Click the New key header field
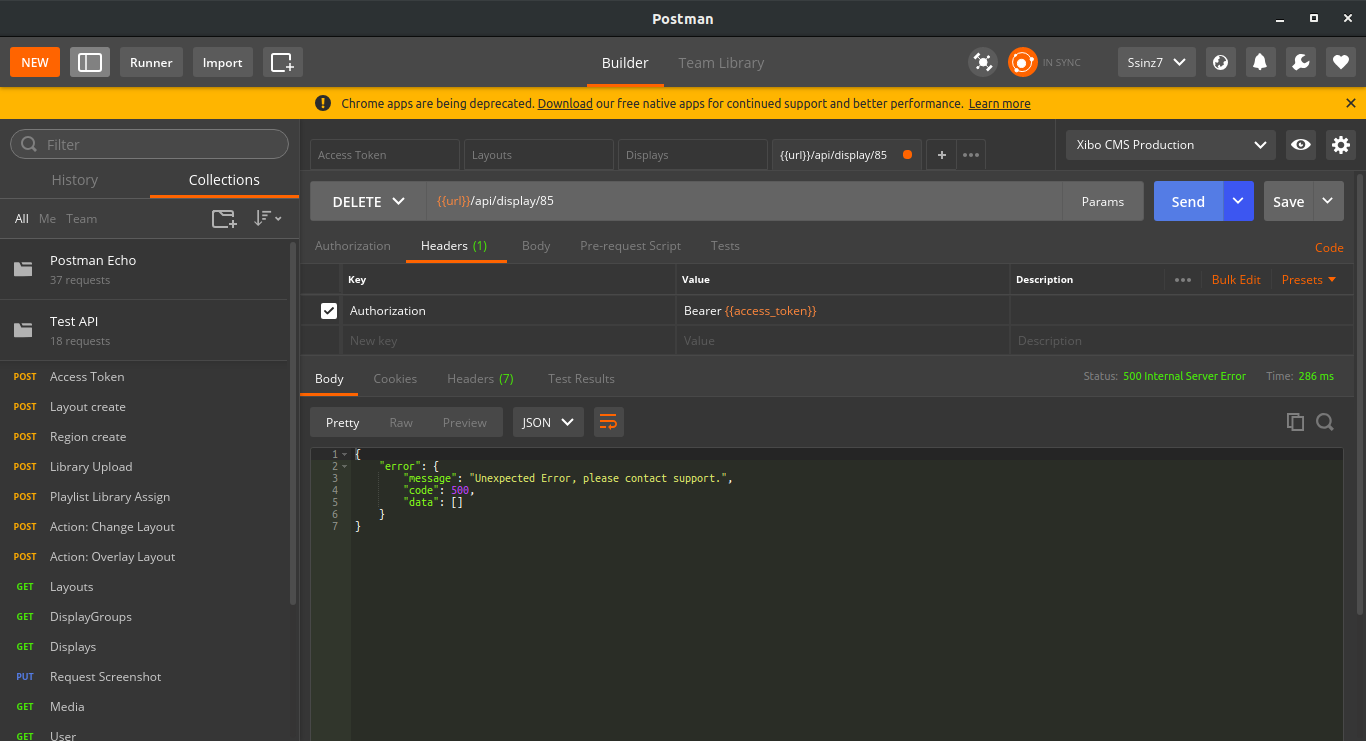The width and height of the screenshot is (1366, 741). point(509,341)
